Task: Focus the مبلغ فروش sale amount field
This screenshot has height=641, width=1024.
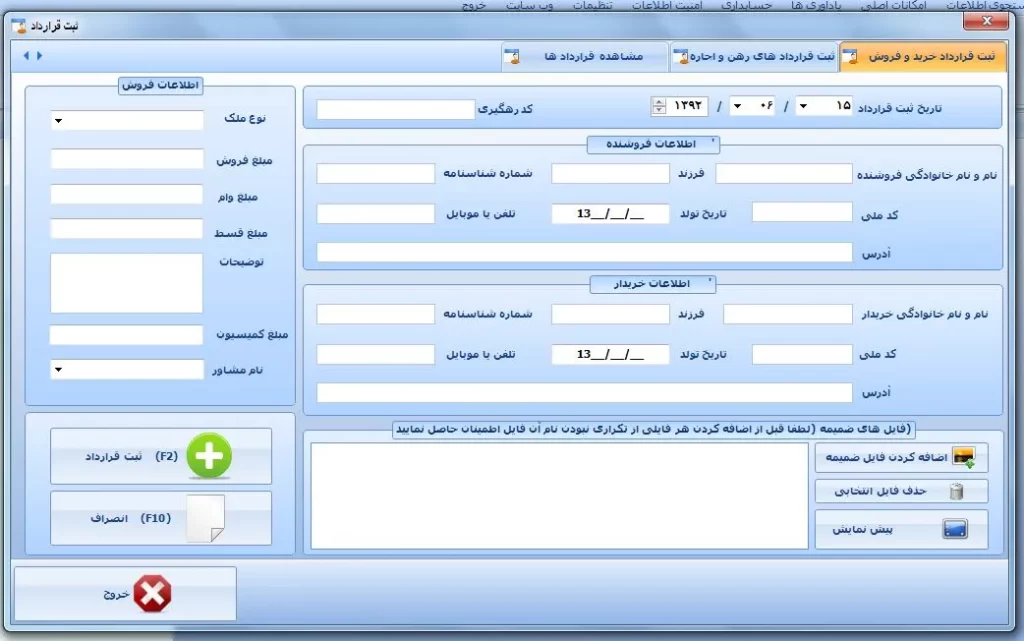Action: [126, 160]
